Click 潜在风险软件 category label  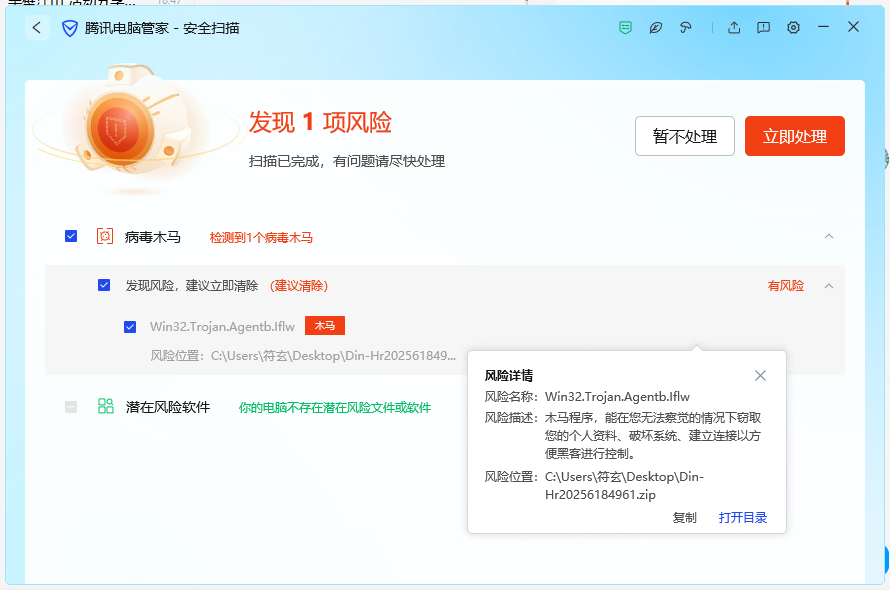[168, 407]
